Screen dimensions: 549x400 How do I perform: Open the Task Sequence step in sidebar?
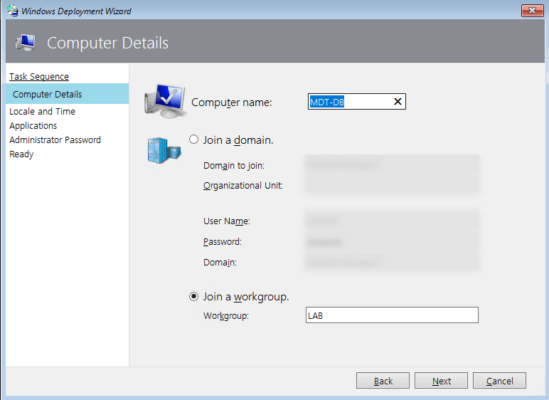pos(39,76)
